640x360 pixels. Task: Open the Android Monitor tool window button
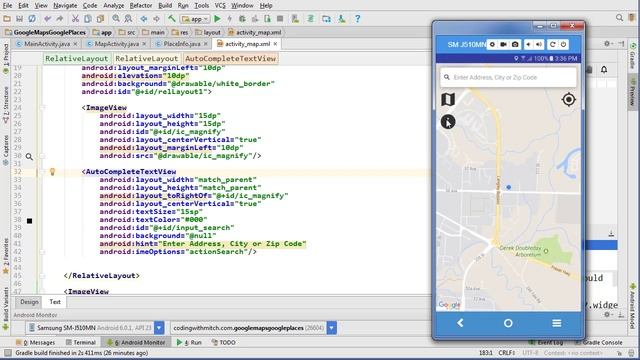(x=136, y=342)
